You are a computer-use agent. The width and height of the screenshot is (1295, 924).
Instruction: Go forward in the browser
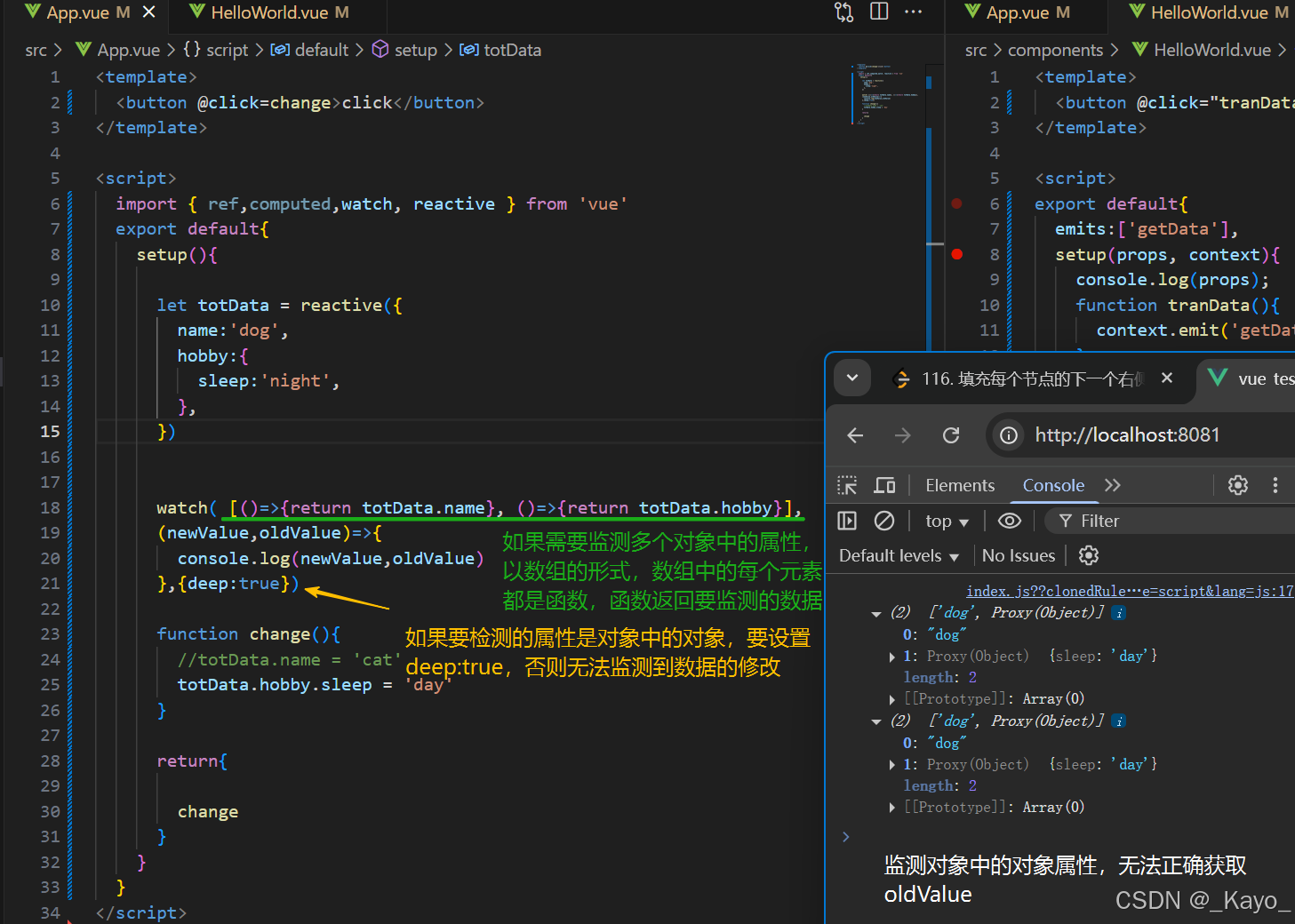(903, 435)
